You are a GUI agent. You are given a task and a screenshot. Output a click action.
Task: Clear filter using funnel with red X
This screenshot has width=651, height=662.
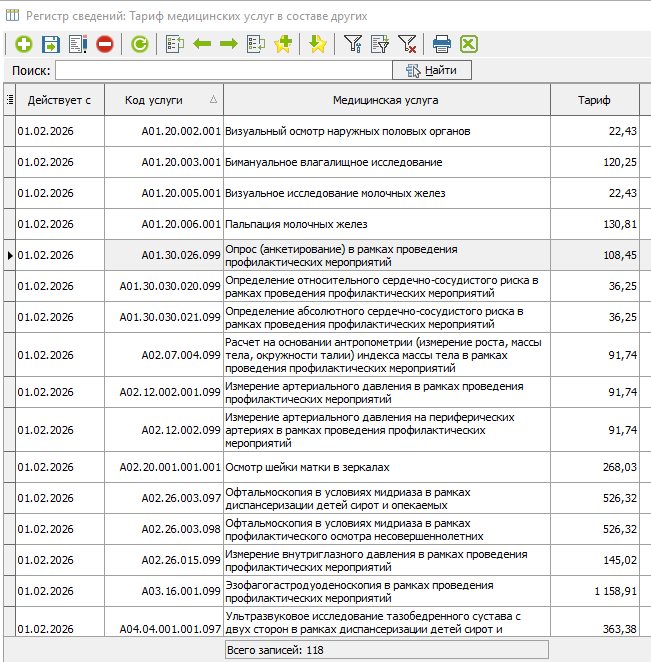click(x=407, y=44)
